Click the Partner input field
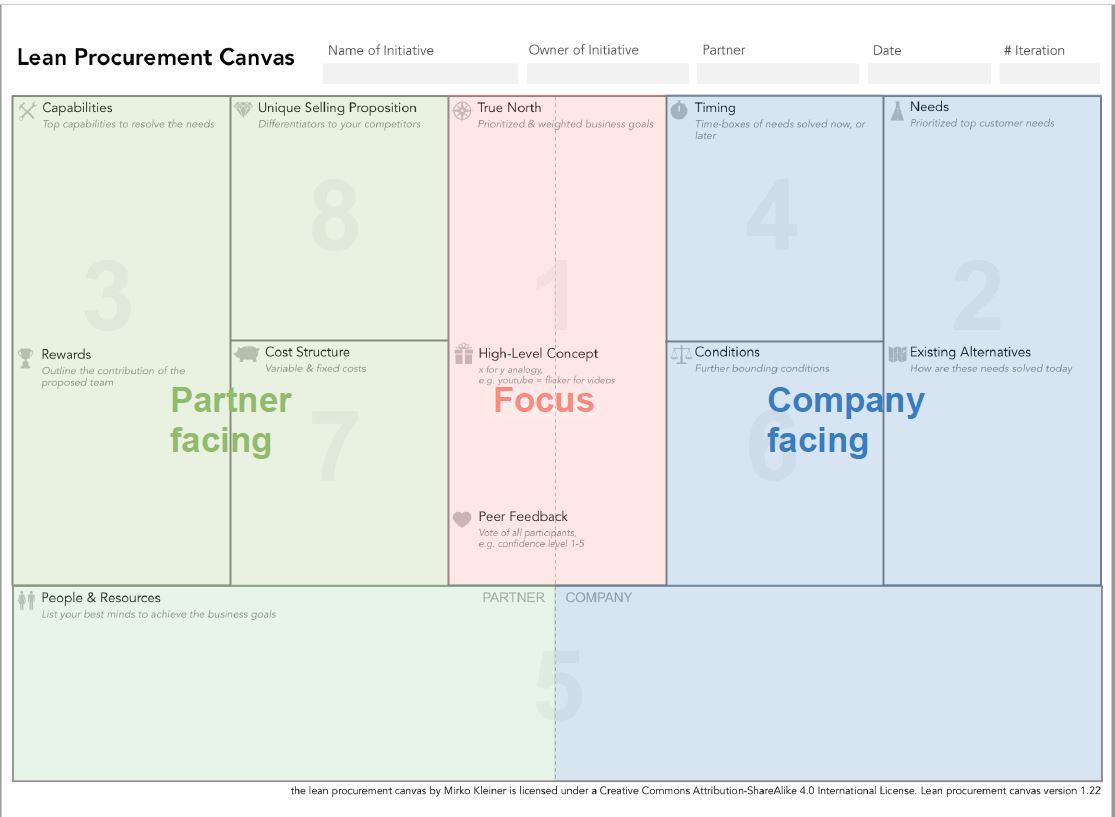 coord(777,74)
